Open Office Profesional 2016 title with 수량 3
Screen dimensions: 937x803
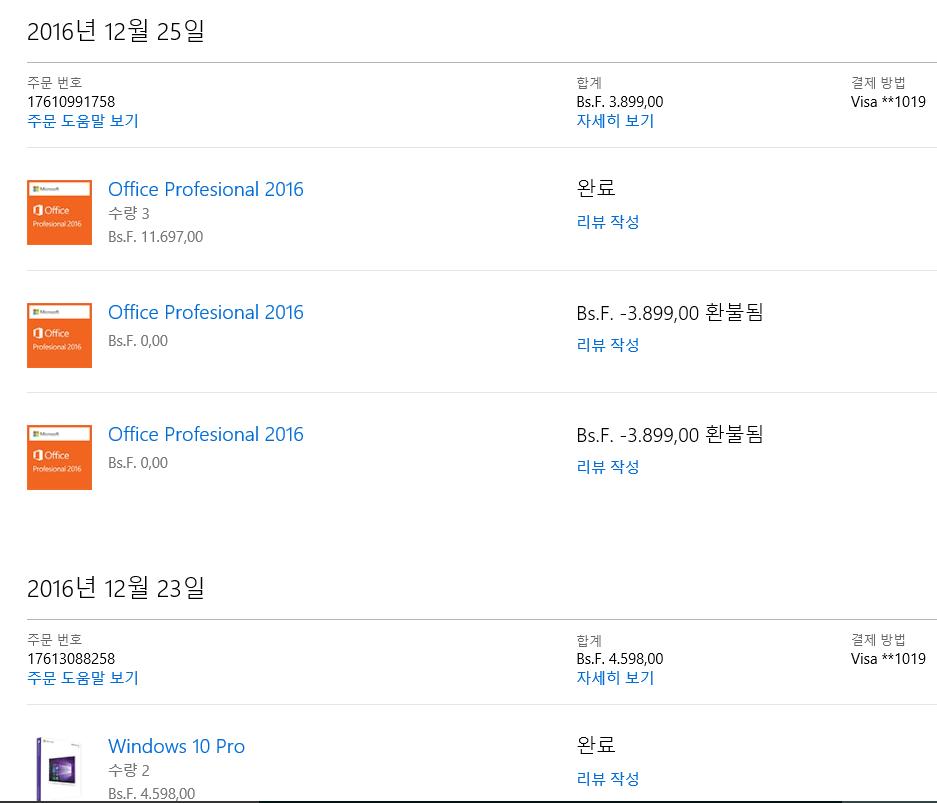click(x=205, y=189)
